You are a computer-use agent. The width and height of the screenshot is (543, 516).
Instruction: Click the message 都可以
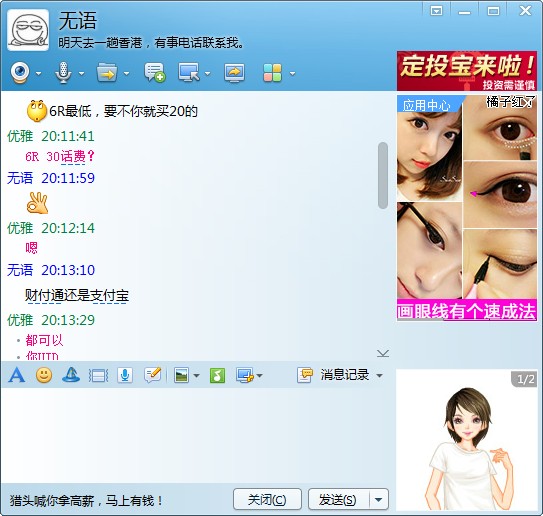[x=44, y=340]
